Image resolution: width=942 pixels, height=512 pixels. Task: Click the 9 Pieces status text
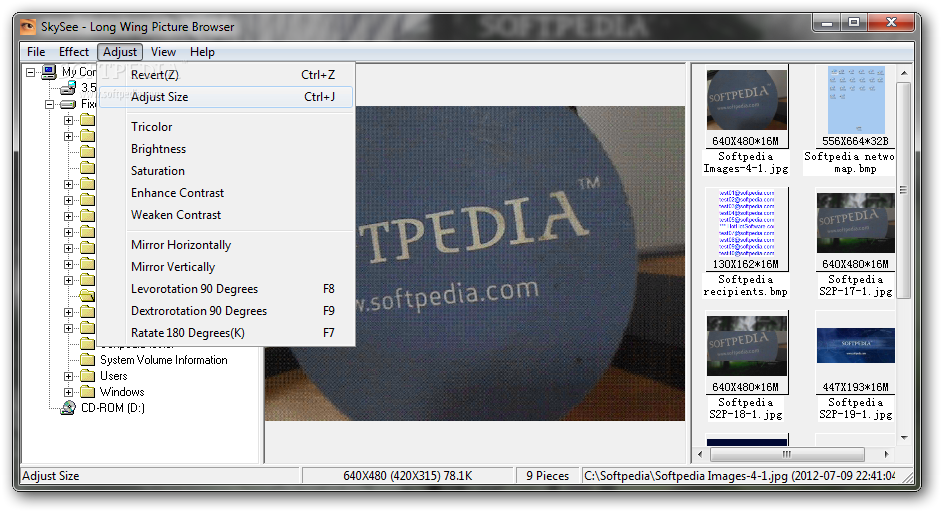click(547, 476)
